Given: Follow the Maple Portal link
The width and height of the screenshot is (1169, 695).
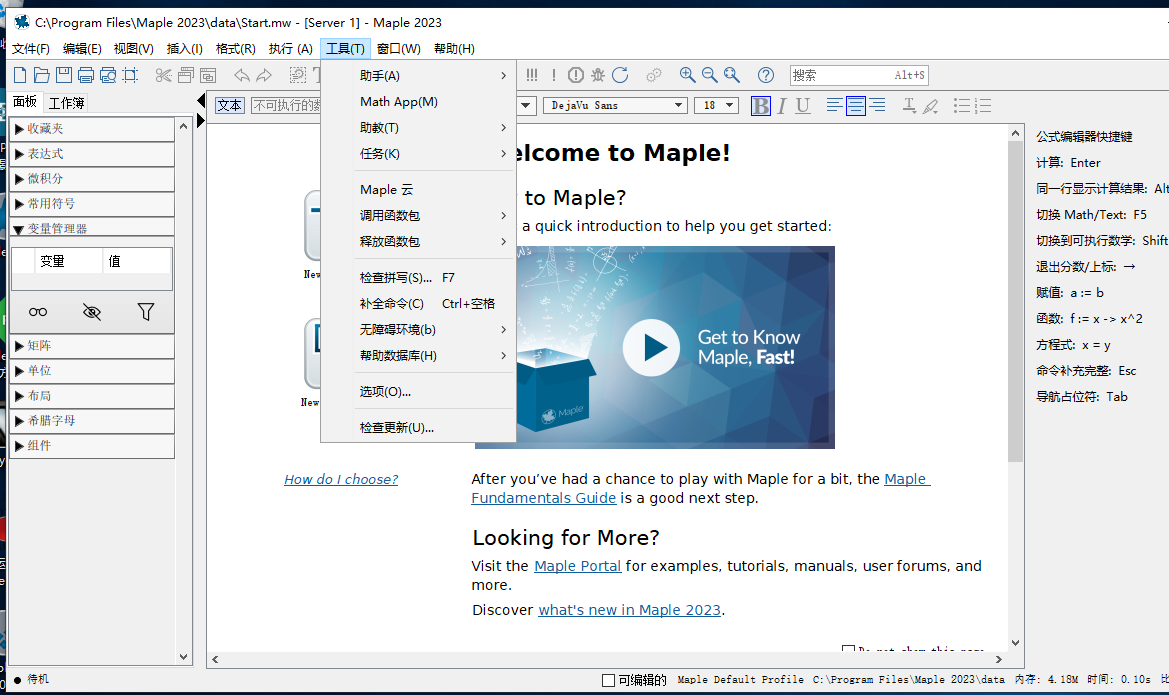Looking at the screenshot, I should pos(578,566).
